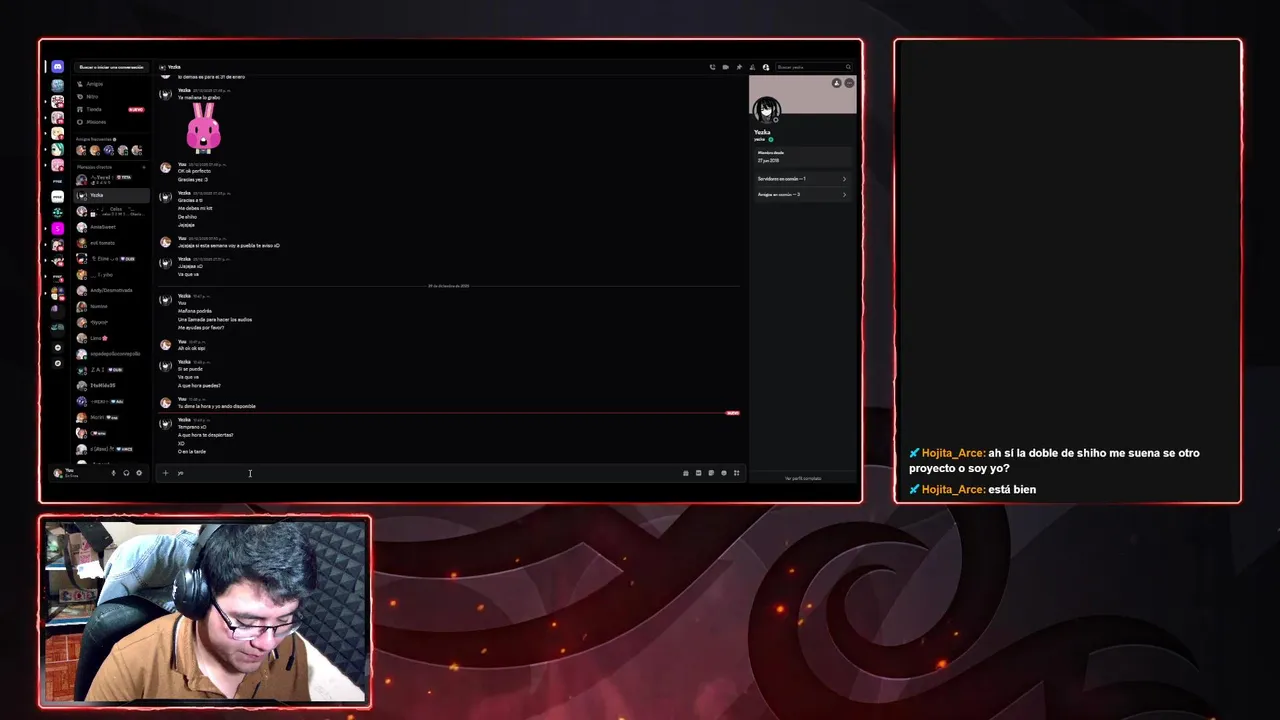This screenshot has width=1280, height=720.
Task: Click the webcam feed overlay
Action: point(205,612)
